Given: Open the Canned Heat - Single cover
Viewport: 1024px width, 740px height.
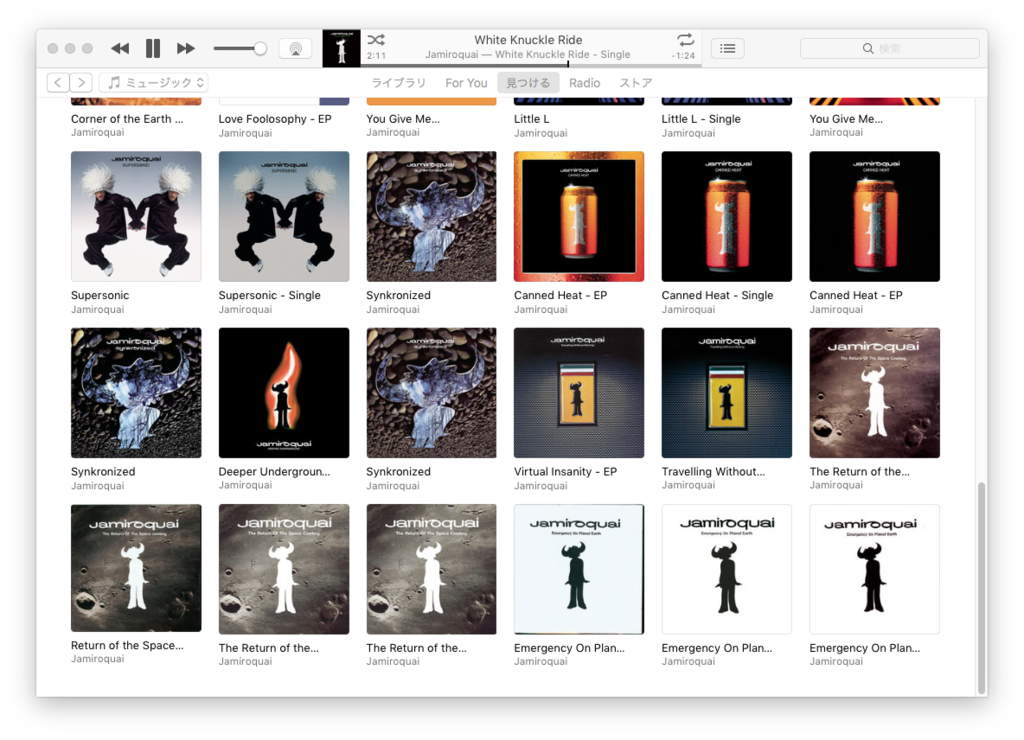Looking at the screenshot, I should coord(726,216).
